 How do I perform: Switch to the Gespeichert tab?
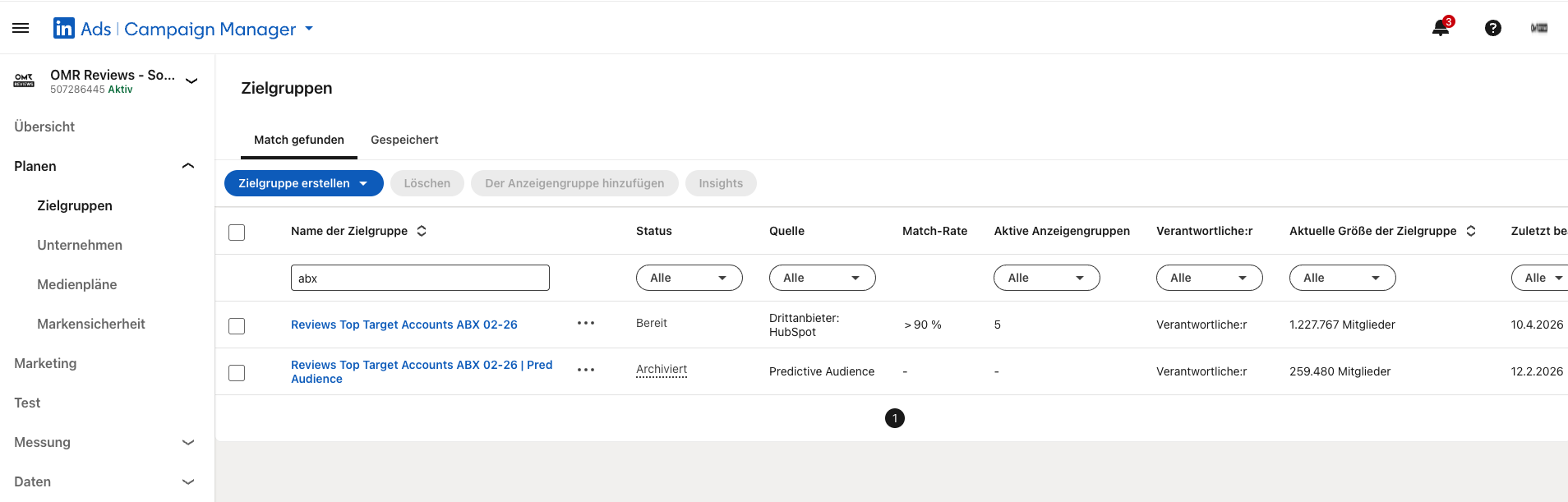click(x=404, y=140)
